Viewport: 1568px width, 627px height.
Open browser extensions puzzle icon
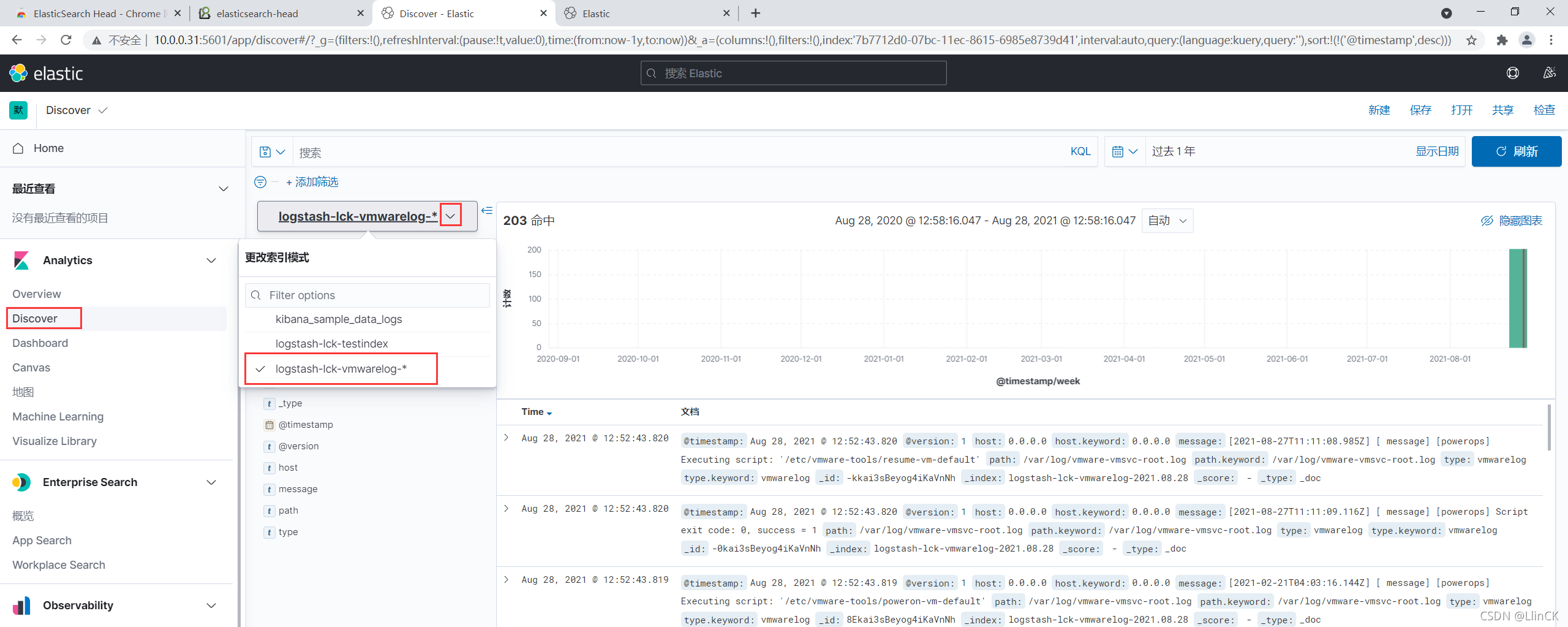click(x=1502, y=40)
